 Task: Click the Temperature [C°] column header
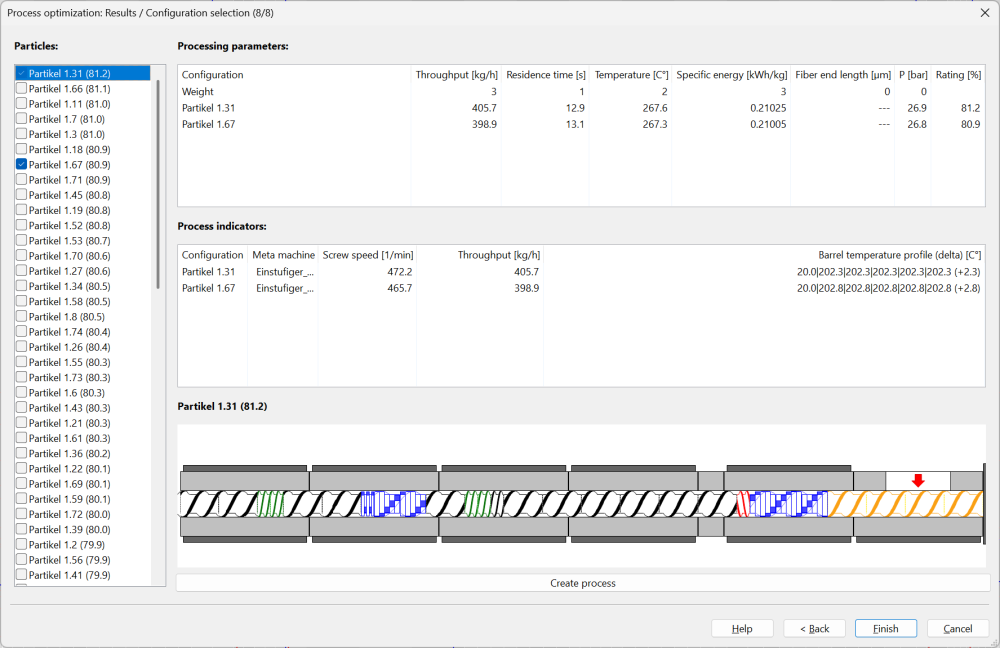point(631,75)
